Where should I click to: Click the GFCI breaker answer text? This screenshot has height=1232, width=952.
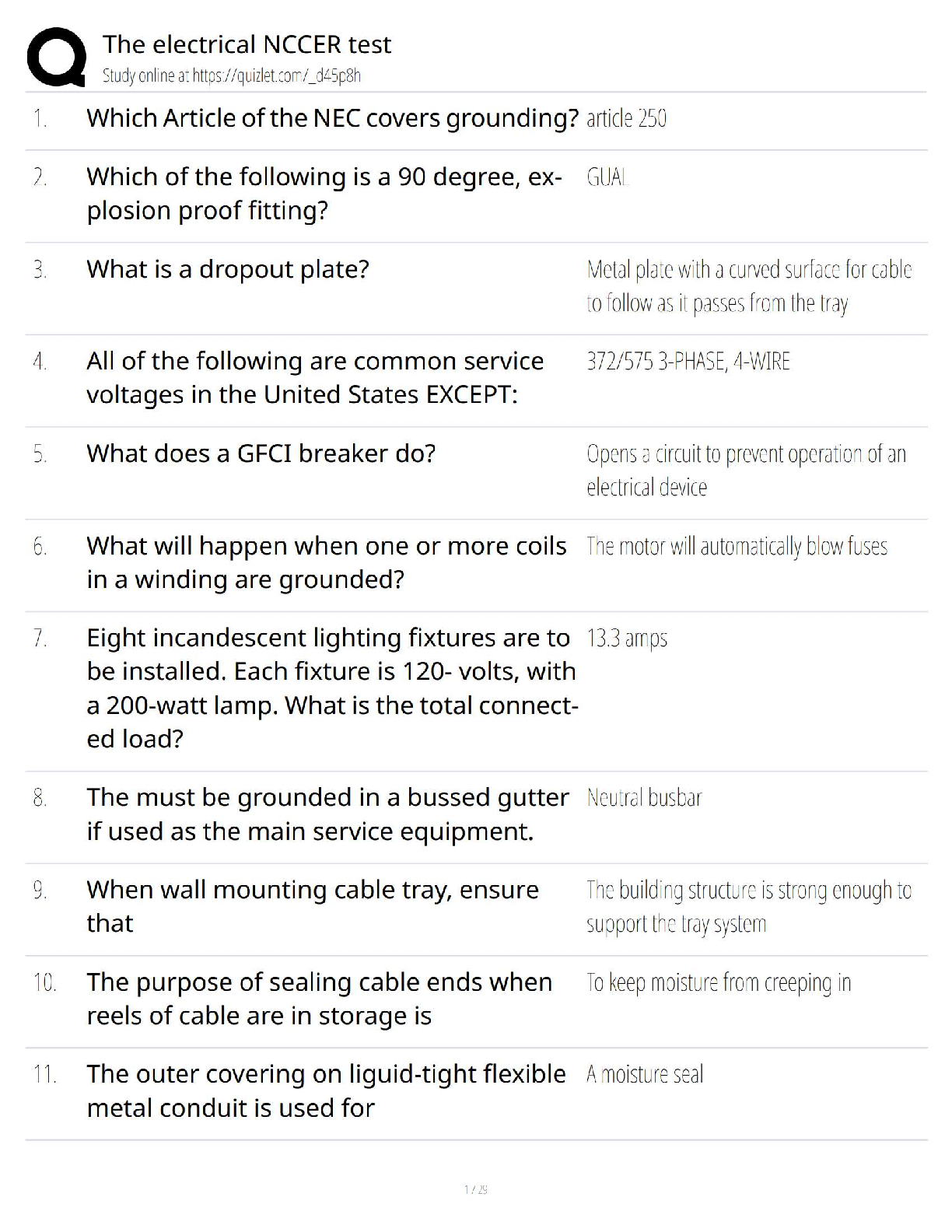(745, 470)
